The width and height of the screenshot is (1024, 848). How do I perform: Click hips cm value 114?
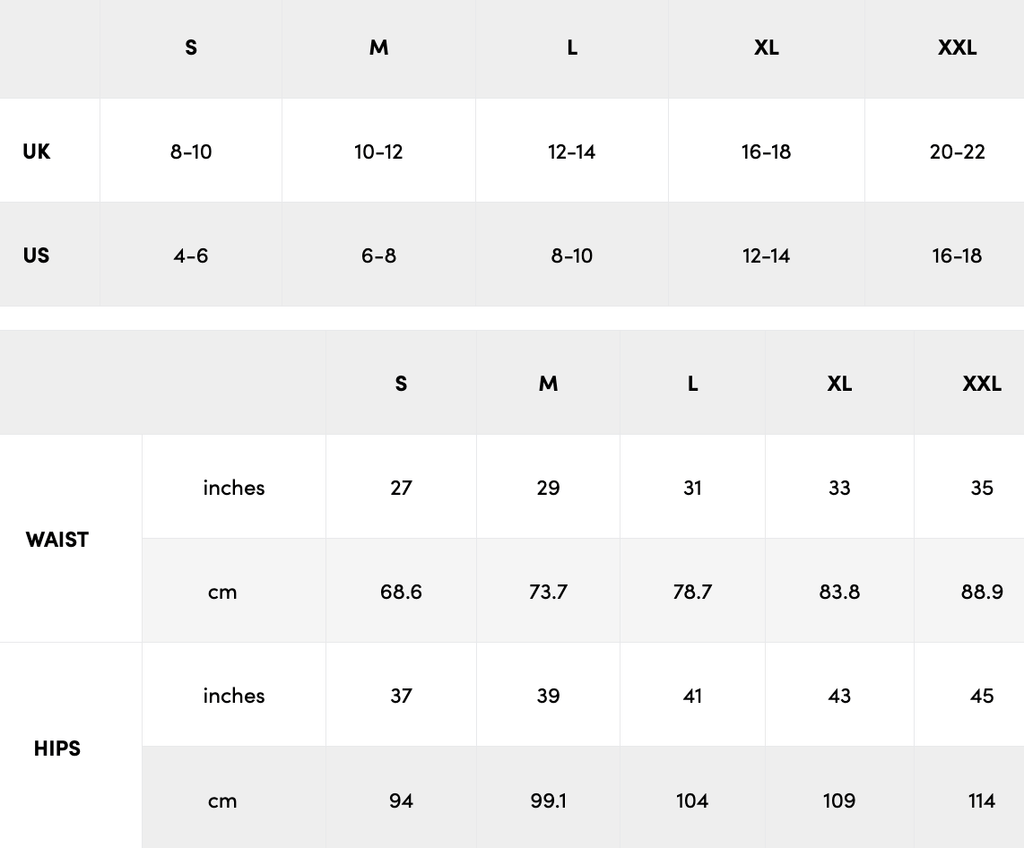[982, 800]
